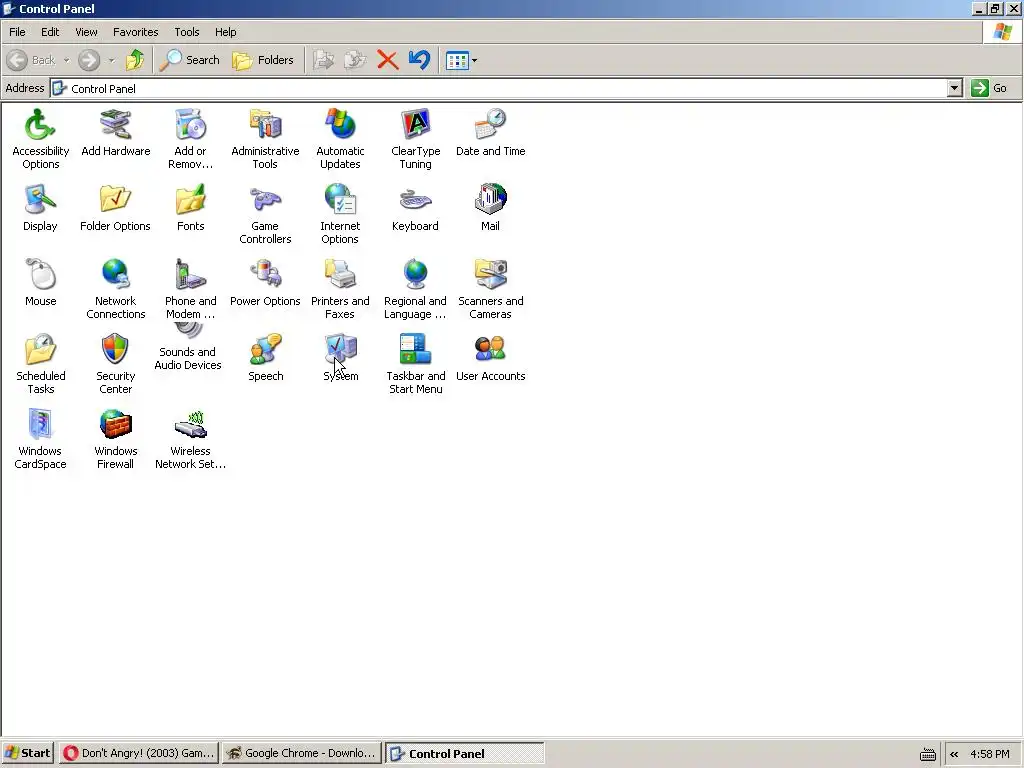Screen dimensions: 1024x768
Task: Toggle the Folders pane button
Action: 263,60
